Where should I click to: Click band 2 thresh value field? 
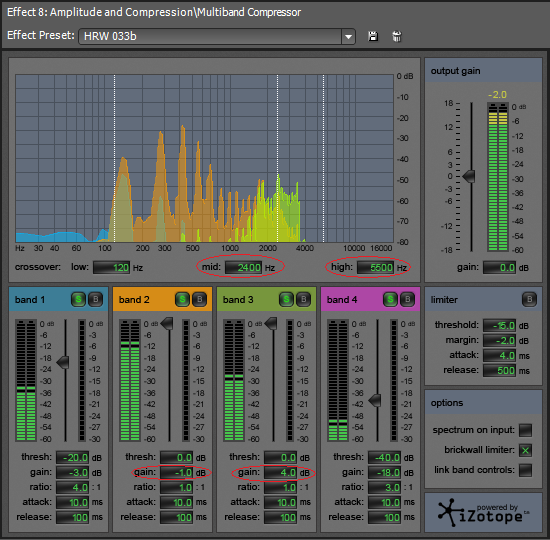[176, 458]
